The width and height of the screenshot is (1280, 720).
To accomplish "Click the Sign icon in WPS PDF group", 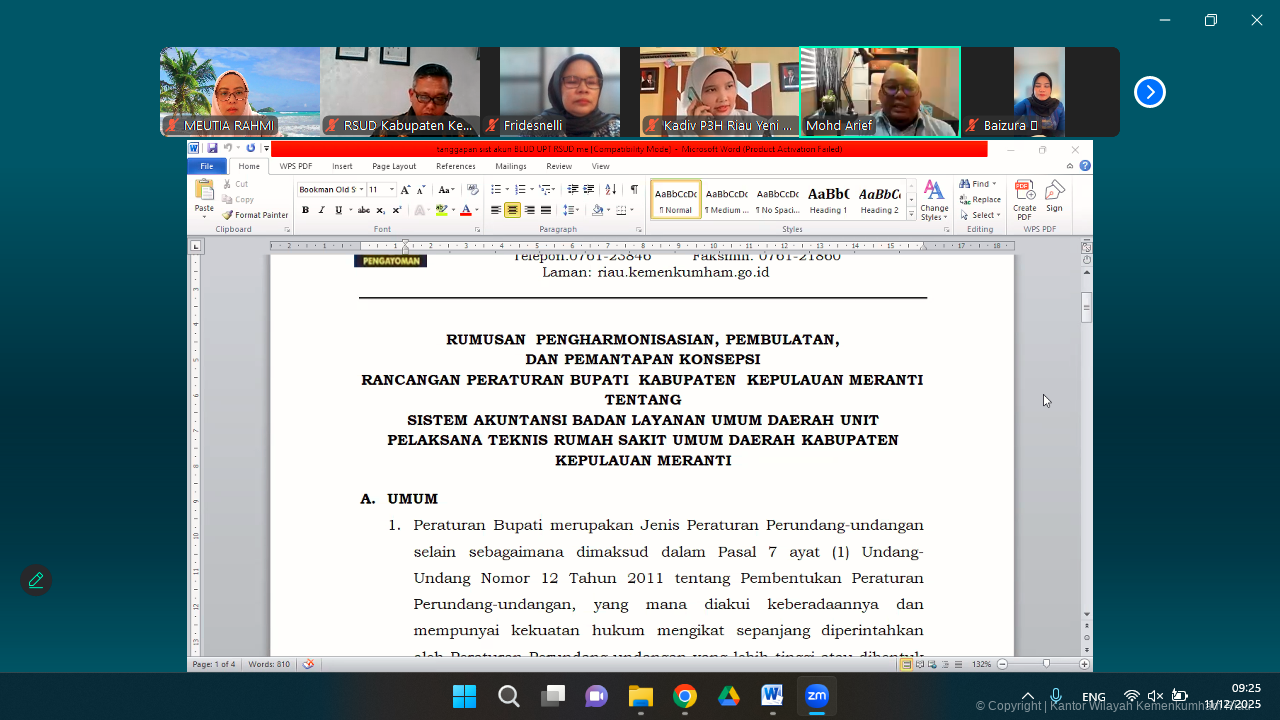I will click(1054, 195).
